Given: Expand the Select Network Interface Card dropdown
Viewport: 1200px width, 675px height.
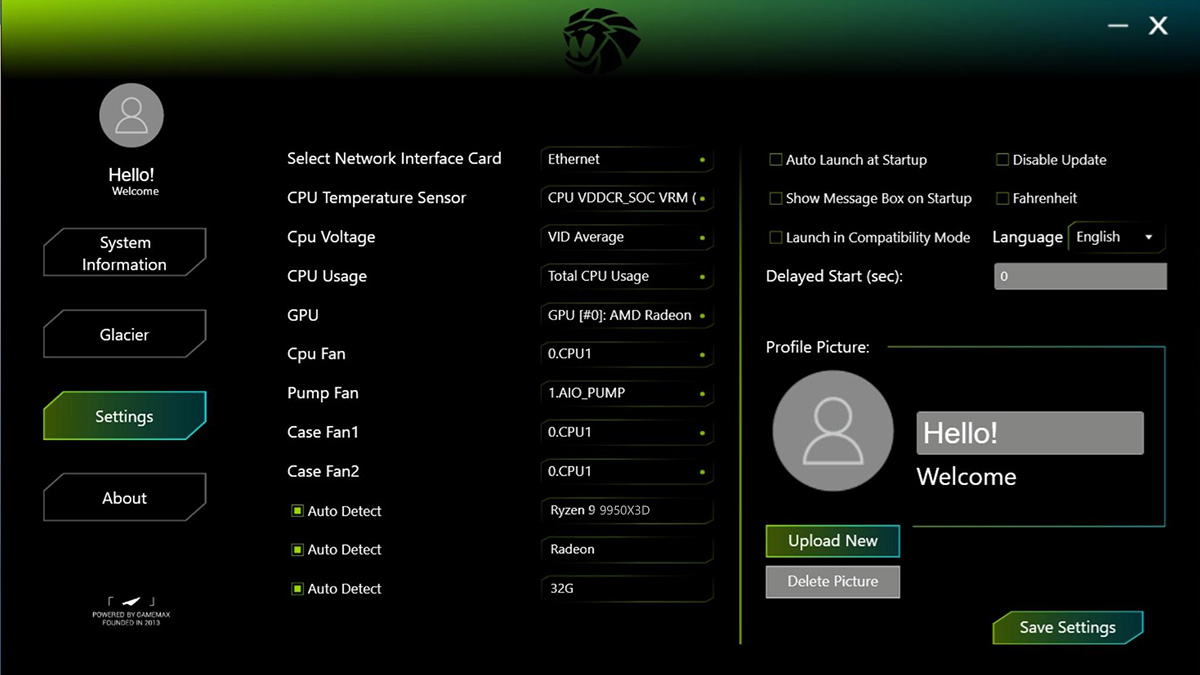Looking at the screenshot, I should click(626, 159).
